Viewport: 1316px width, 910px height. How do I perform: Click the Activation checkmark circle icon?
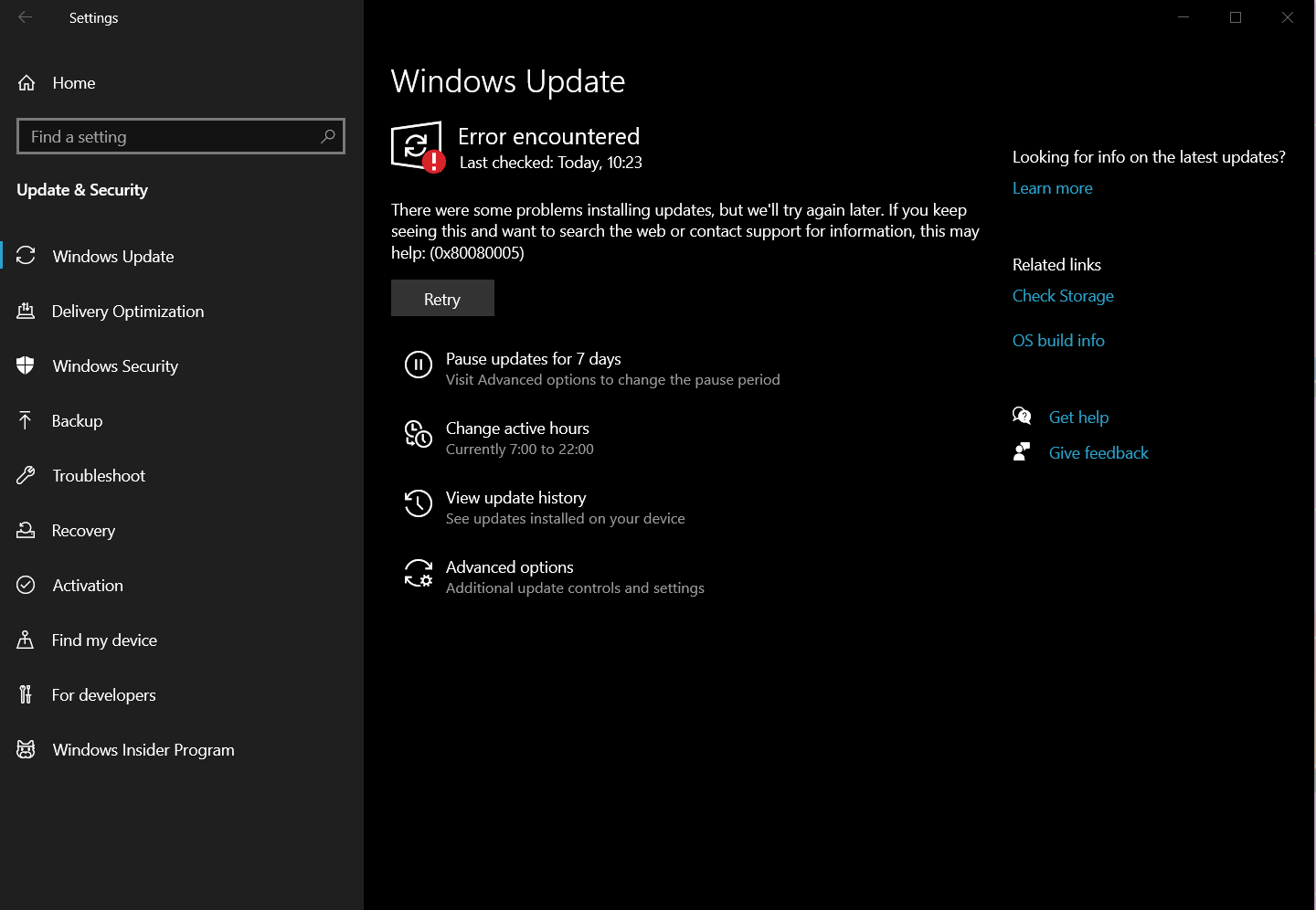click(26, 585)
